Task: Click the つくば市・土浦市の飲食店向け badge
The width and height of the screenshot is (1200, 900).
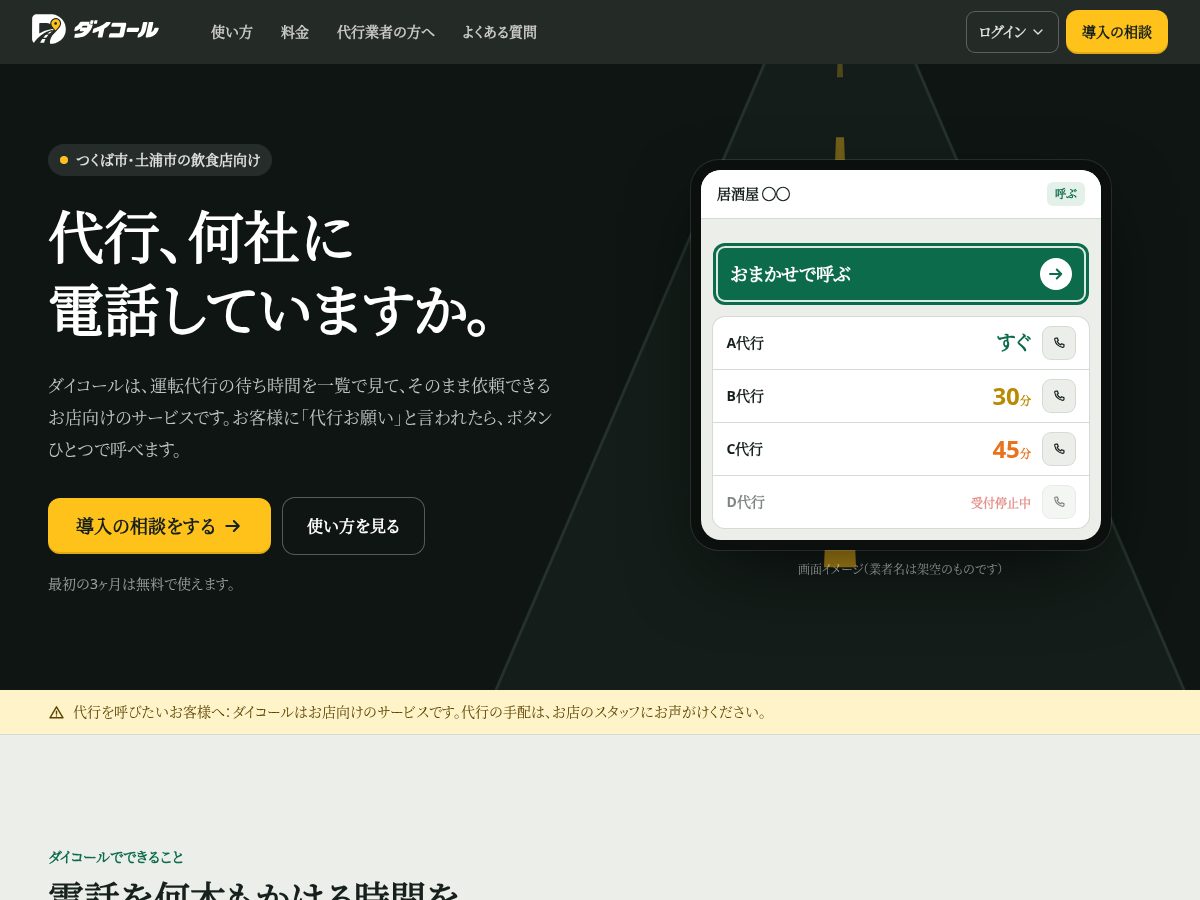Action: [160, 160]
